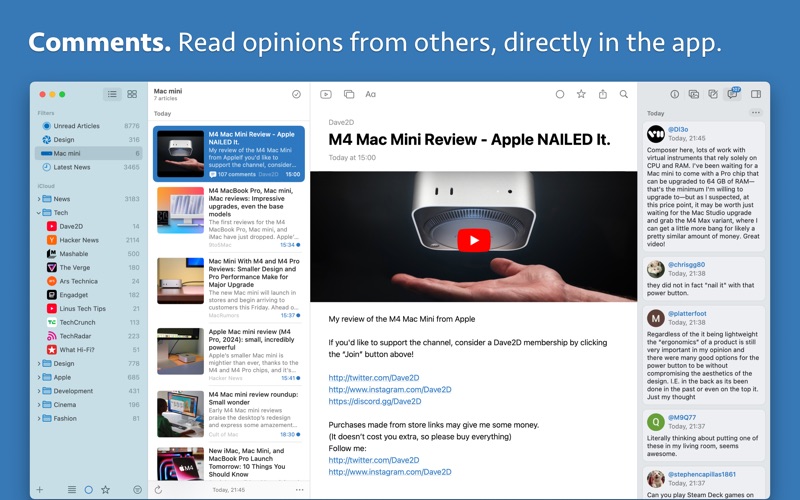Open sidebar filter options icon
This screenshot has height=500, width=800.
coord(137,490)
